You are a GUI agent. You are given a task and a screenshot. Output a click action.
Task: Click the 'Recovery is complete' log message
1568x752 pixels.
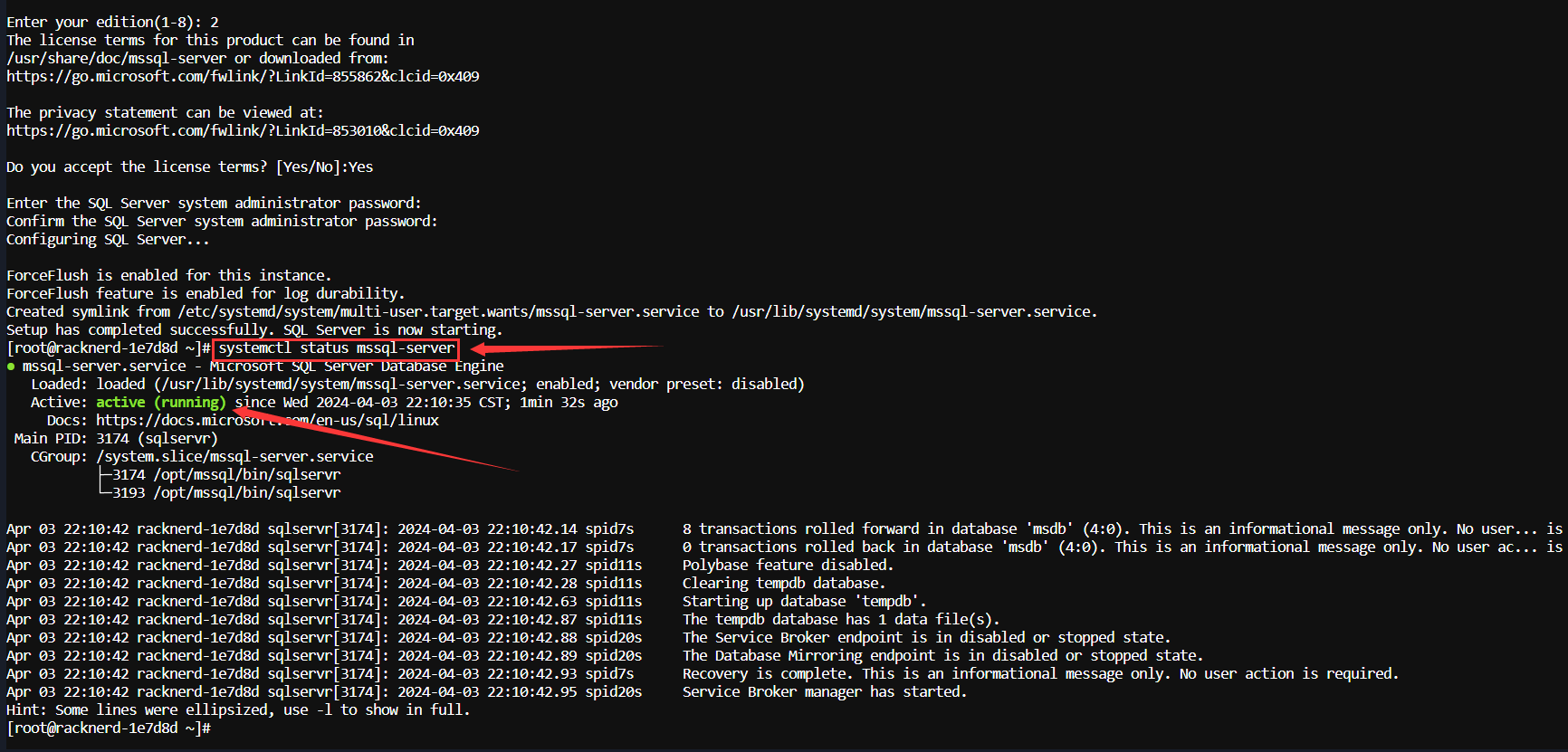tap(1039, 674)
